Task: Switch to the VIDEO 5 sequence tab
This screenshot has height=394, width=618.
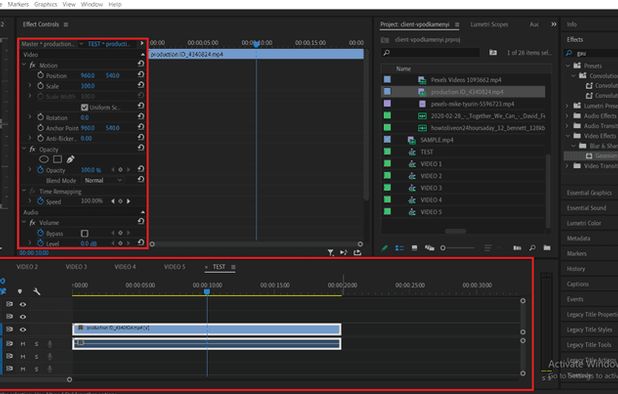Action: [174, 267]
